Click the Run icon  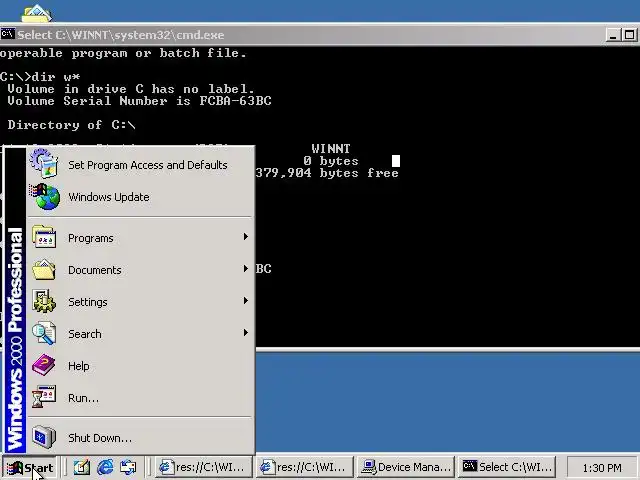tap(44, 397)
